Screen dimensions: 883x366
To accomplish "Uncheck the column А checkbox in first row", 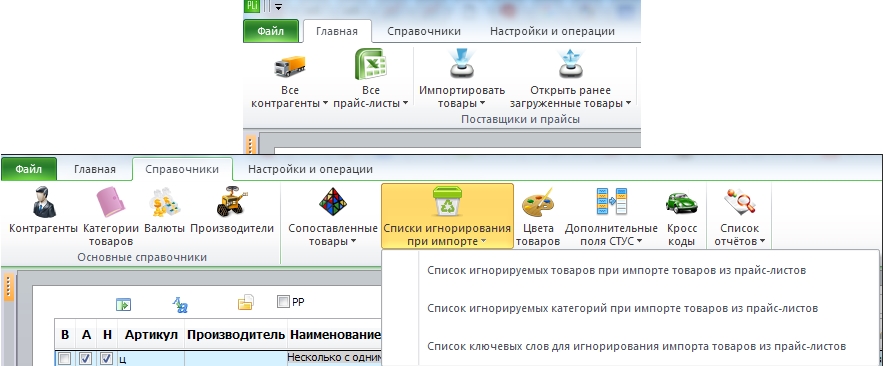I will [86, 358].
